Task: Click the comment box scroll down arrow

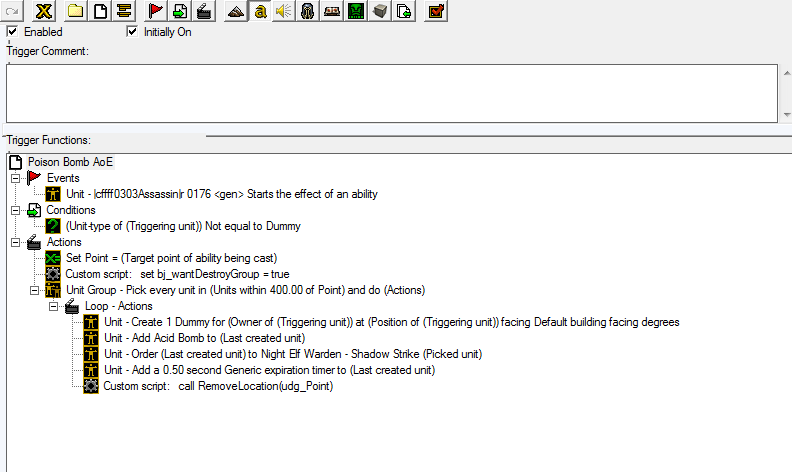Action: [x=786, y=115]
